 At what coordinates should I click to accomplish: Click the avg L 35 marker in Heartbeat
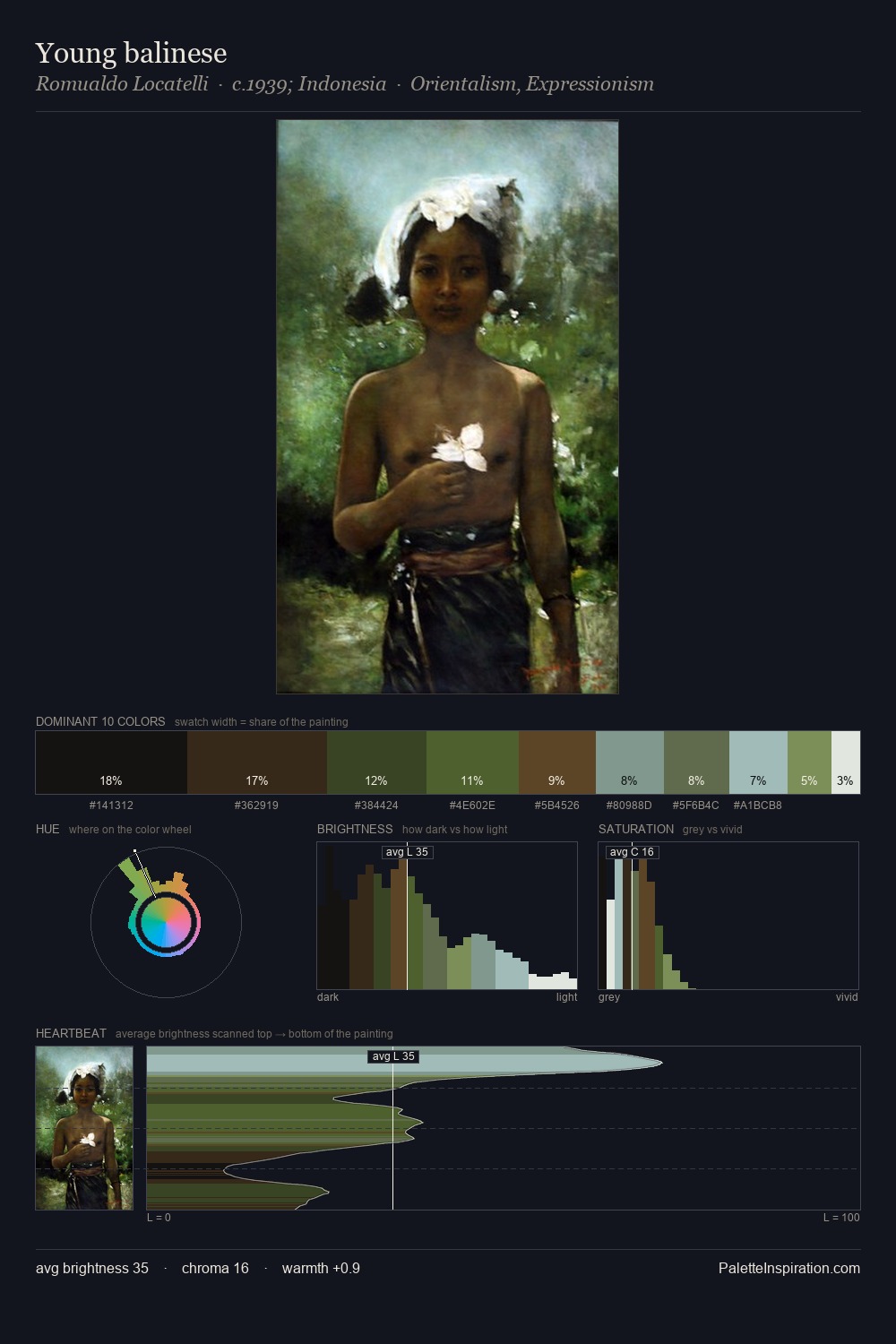coord(393,1056)
